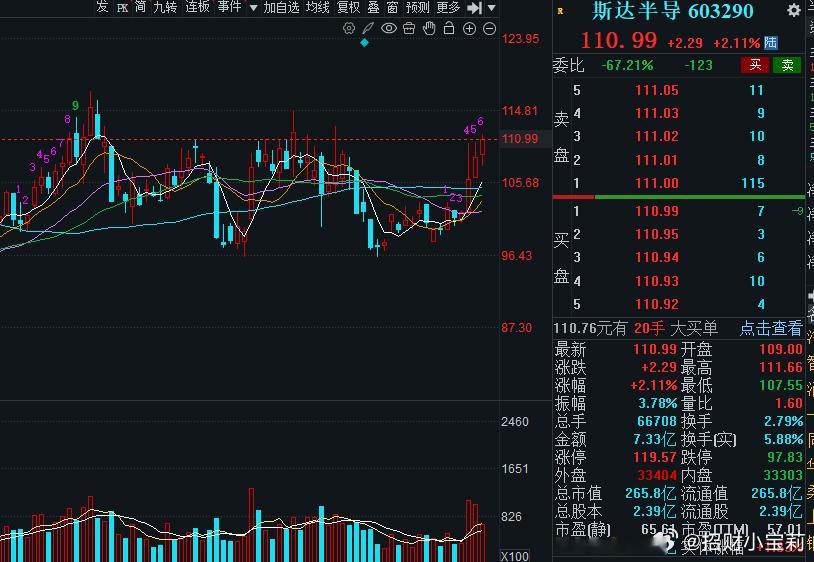Click the 最高 111.66 value

point(781,367)
